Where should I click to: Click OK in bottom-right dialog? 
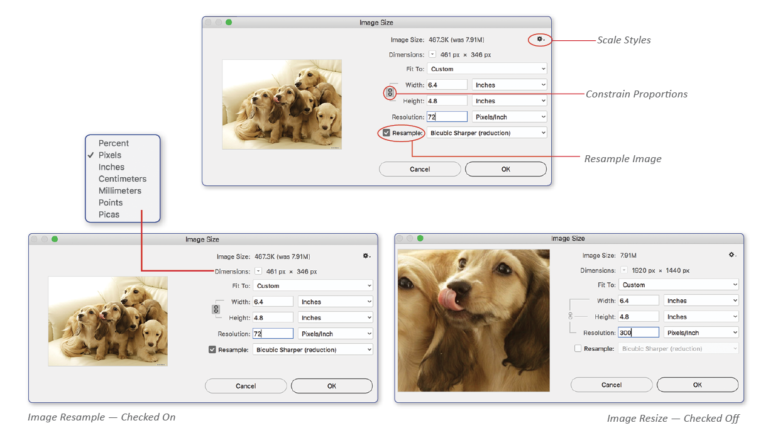[697, 385]
